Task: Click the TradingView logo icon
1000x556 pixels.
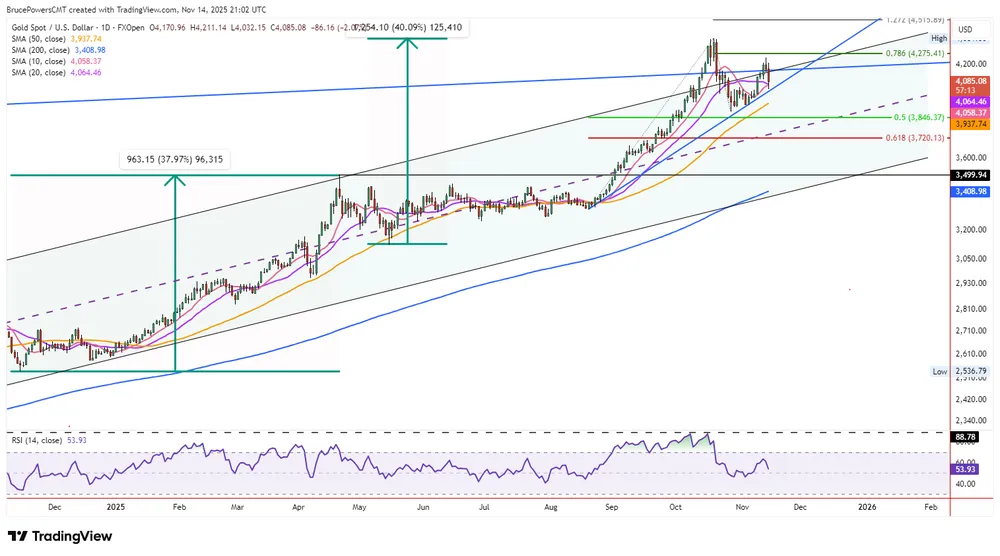Action: coord(18,537)
